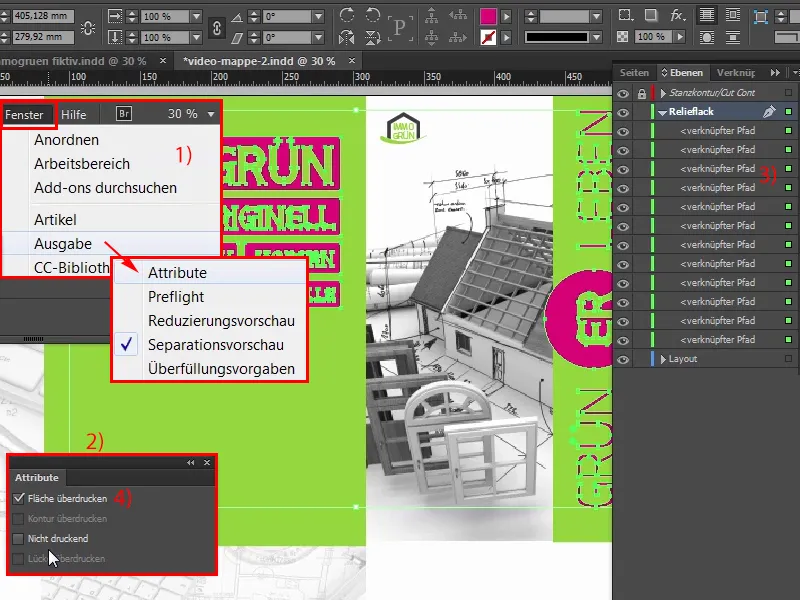Image resolution: width=800 pixels, height=600 pixels.
Task: Show more panel tabs with double arrow
Action: (775, 72)
